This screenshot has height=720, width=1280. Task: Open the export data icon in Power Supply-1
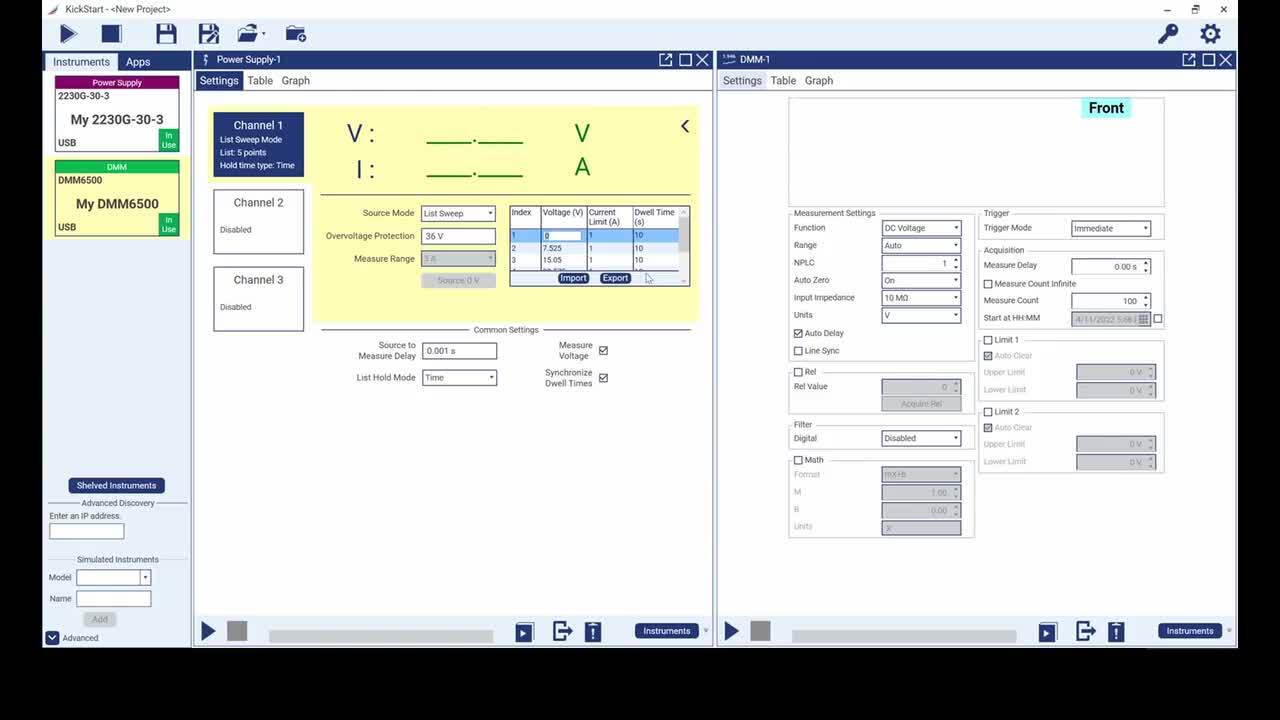click(561, 631)
